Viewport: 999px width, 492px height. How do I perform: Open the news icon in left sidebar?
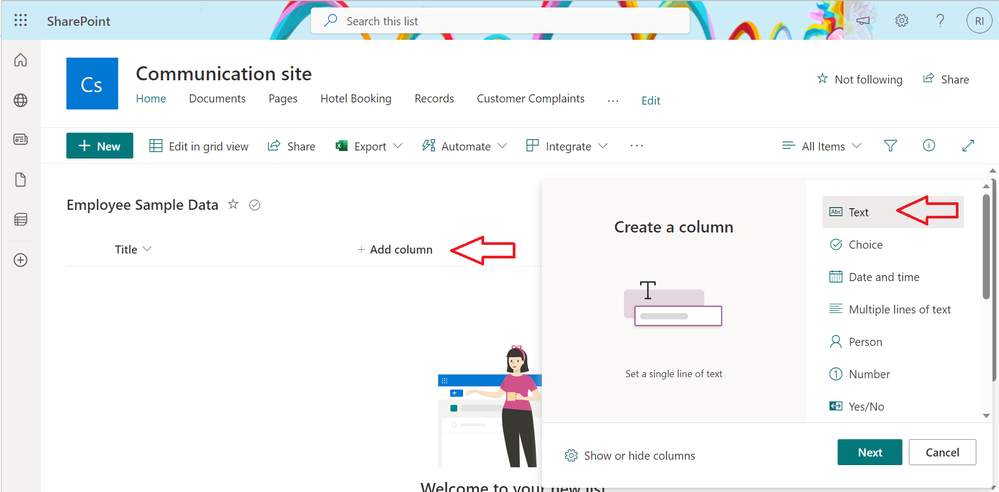[20, 140]
